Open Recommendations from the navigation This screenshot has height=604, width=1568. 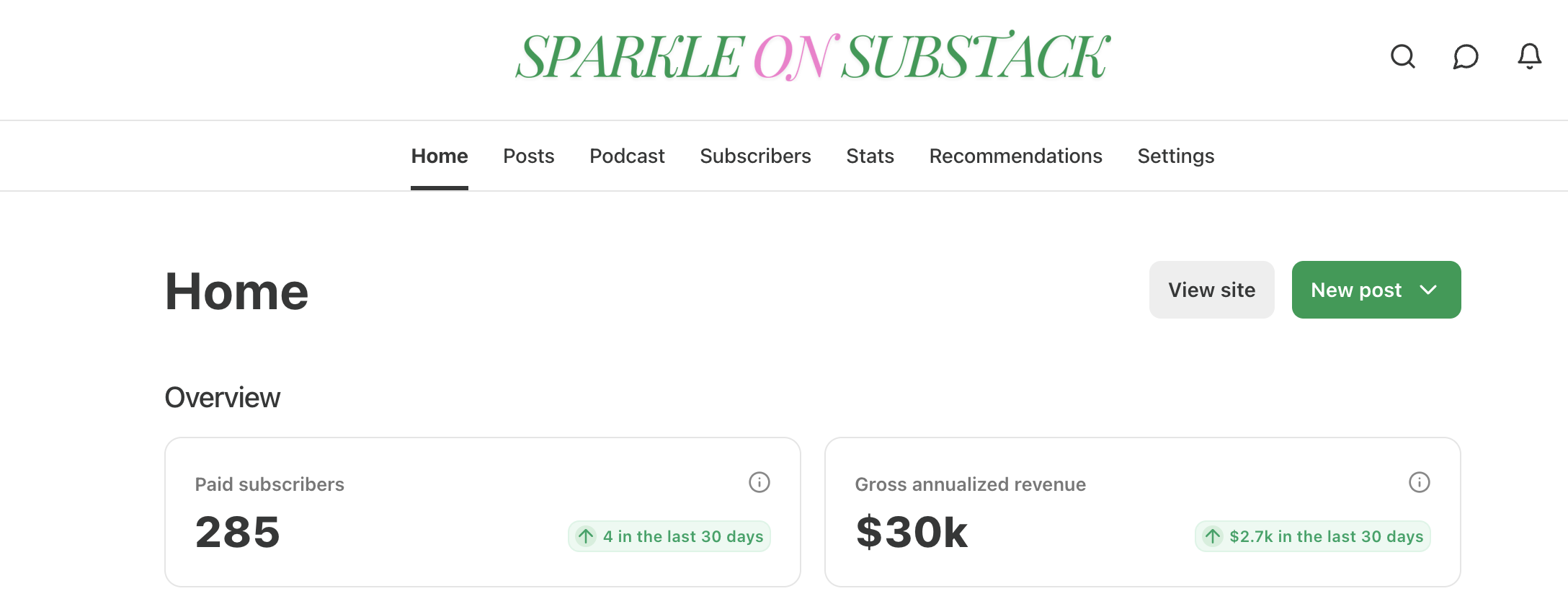click(x=1015, y=156)
